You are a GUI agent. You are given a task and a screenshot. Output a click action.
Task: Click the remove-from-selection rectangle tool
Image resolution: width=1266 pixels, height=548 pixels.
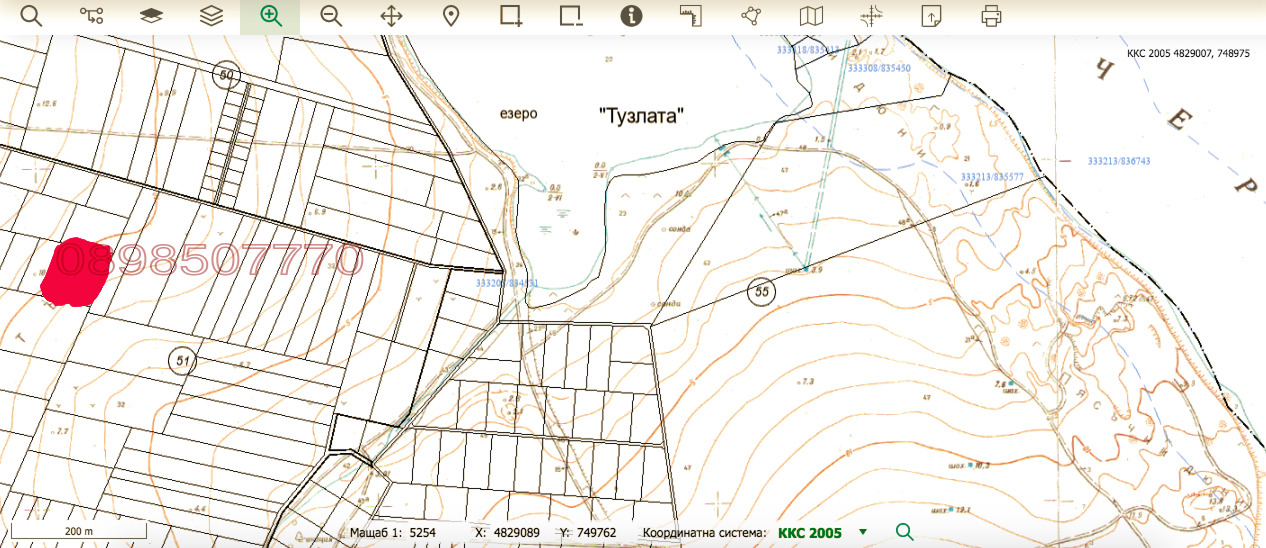click(x=571, y=16)
